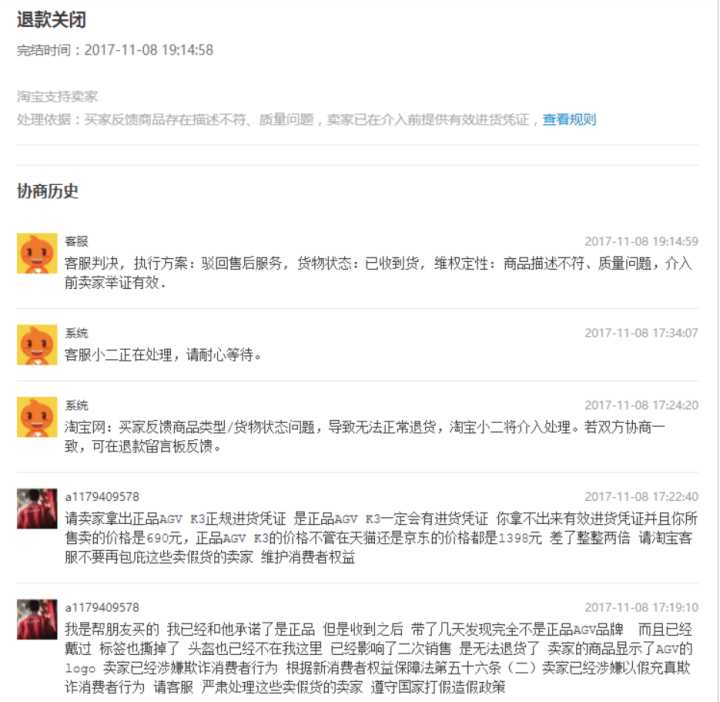The height and width of the screenshot is (702, 720).
Task: Open buyer avatar on the 17:19:10 message
Action: pyautogui.click(x=37, y=619)
